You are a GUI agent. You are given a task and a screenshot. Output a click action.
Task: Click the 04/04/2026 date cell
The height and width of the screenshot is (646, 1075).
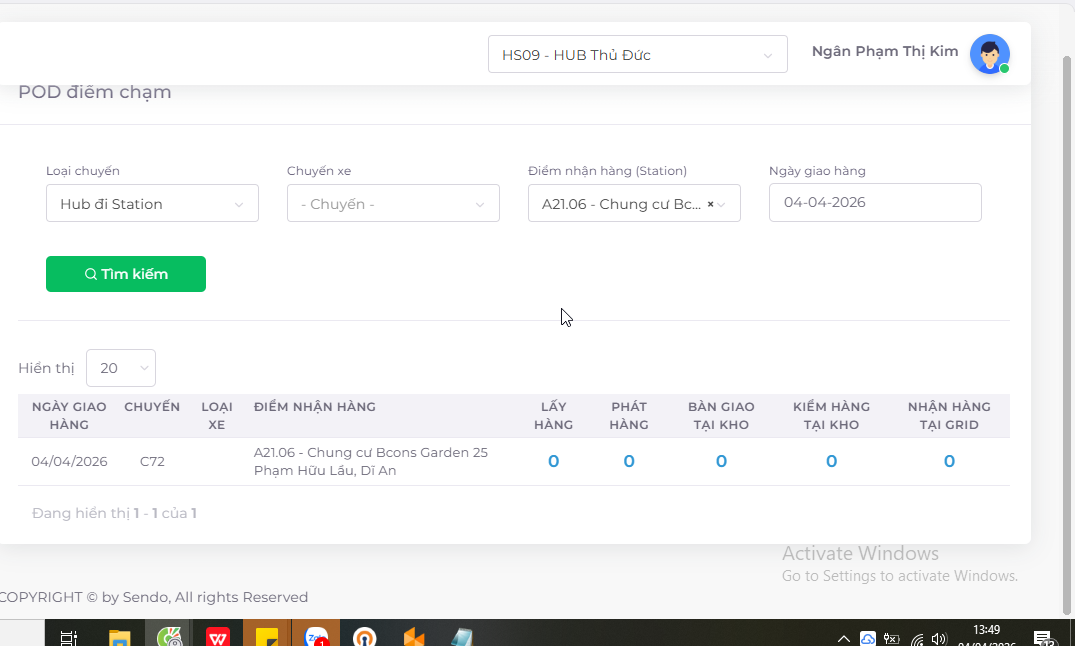tap(69, 462)
